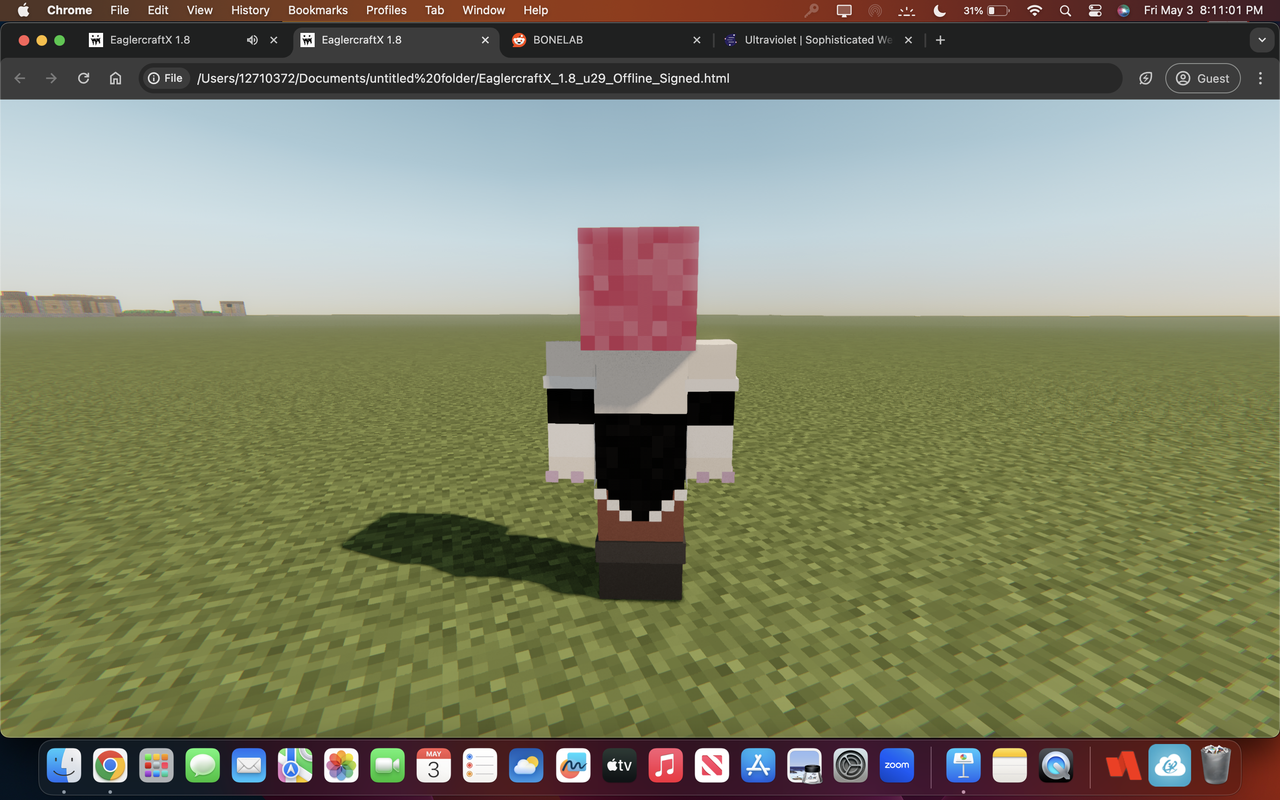Open Messages from the Dock
The image size is (1280, 800).
(x=203, y=766)
